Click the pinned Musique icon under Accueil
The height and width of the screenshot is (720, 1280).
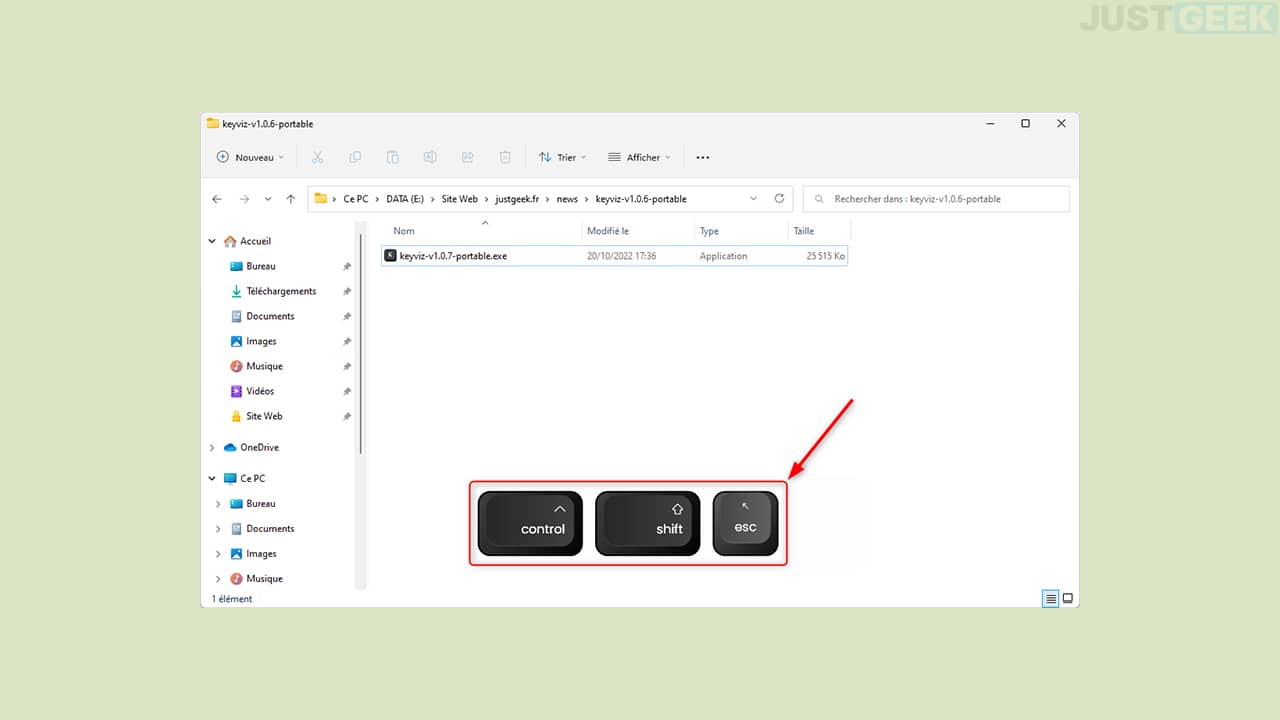point(237,366)
